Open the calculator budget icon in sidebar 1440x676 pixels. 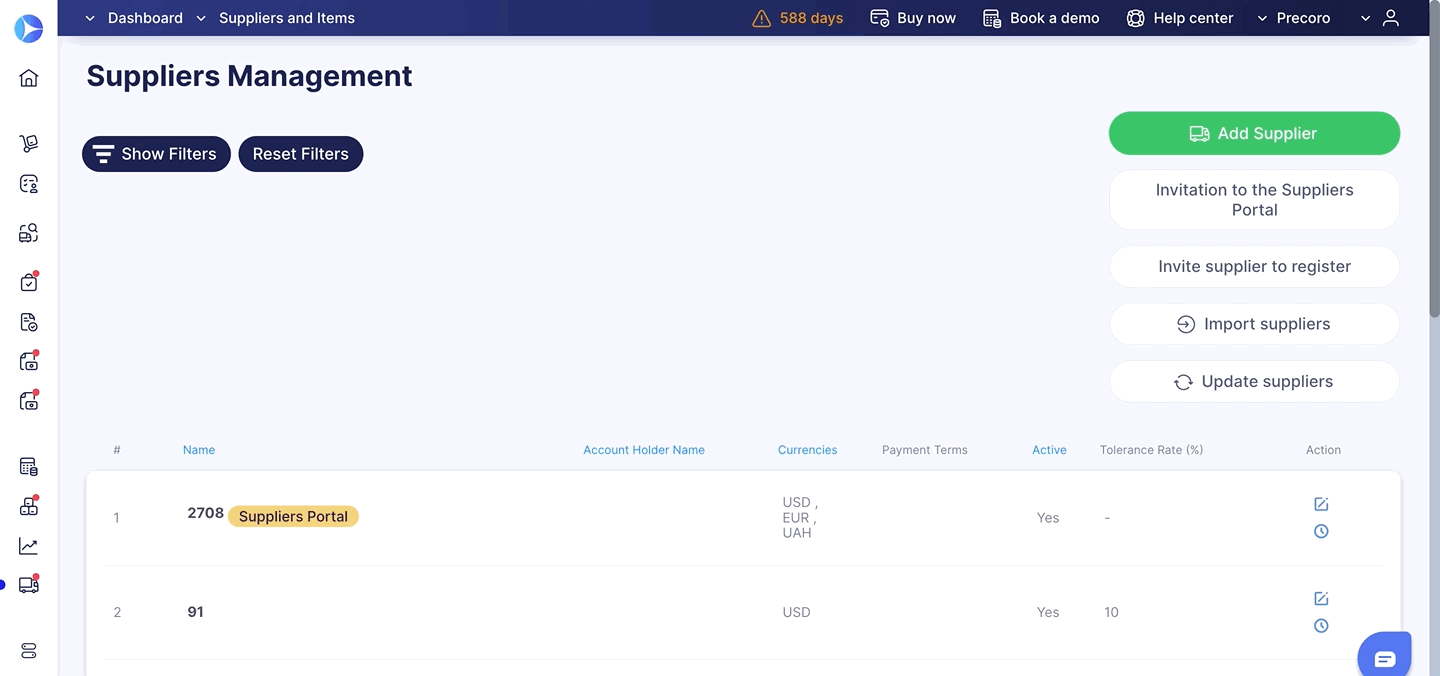coord(29,467)
